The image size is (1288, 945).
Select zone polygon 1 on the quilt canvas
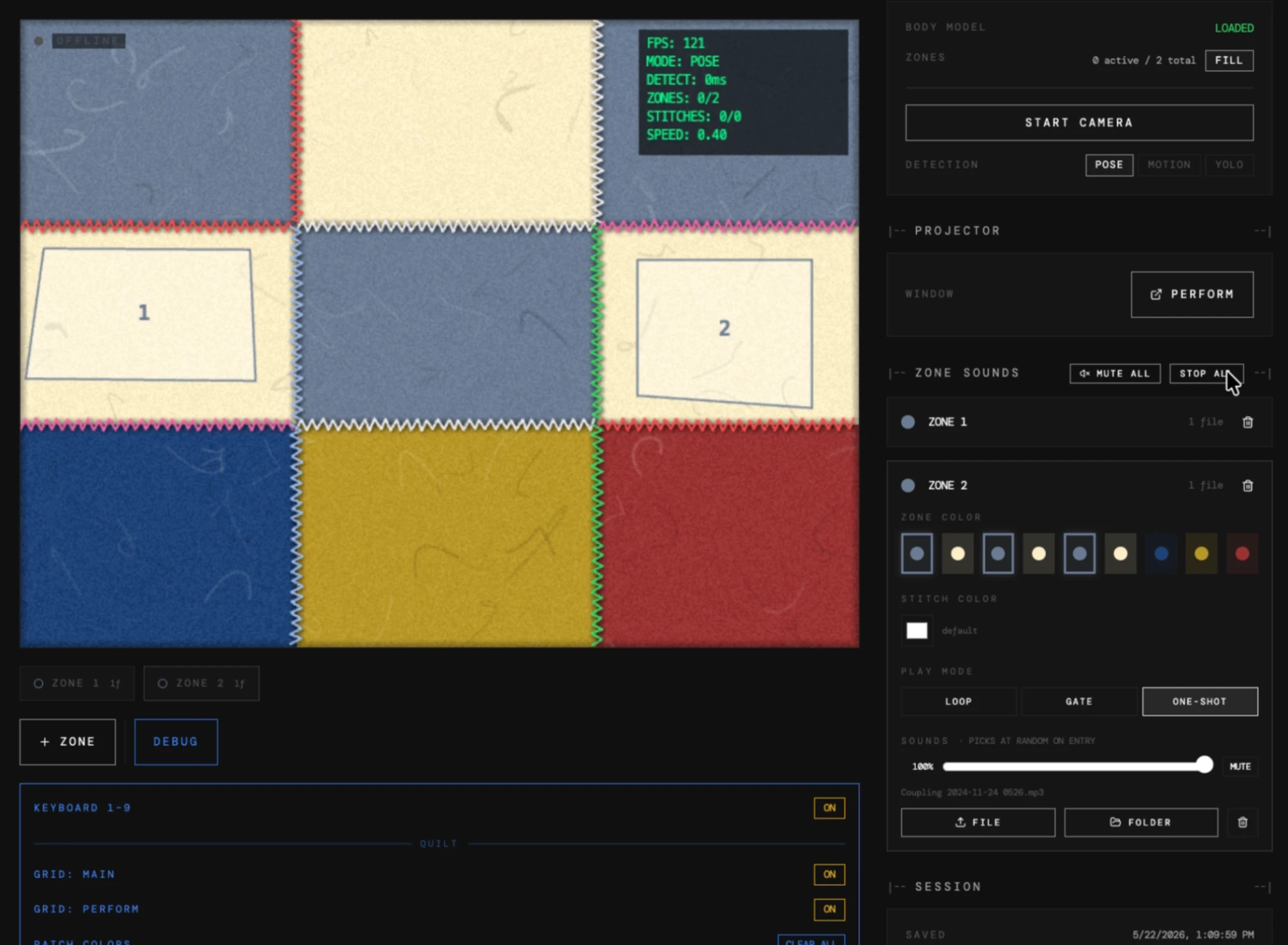pos(142,314)
